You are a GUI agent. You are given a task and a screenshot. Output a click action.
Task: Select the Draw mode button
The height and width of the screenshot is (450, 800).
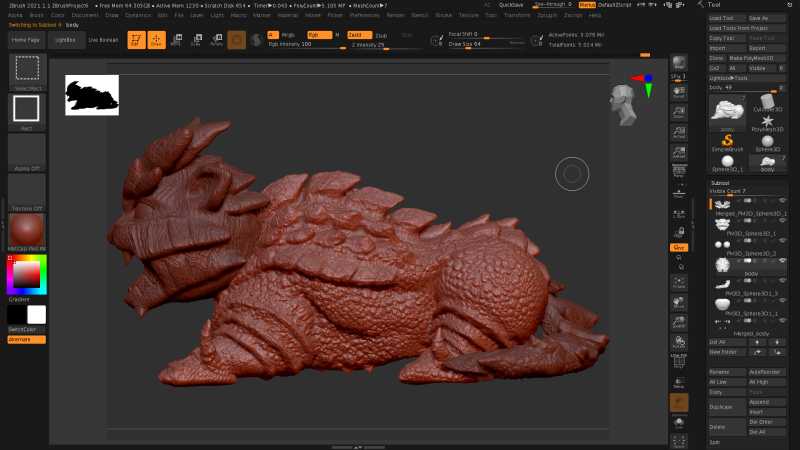[156, 40]
